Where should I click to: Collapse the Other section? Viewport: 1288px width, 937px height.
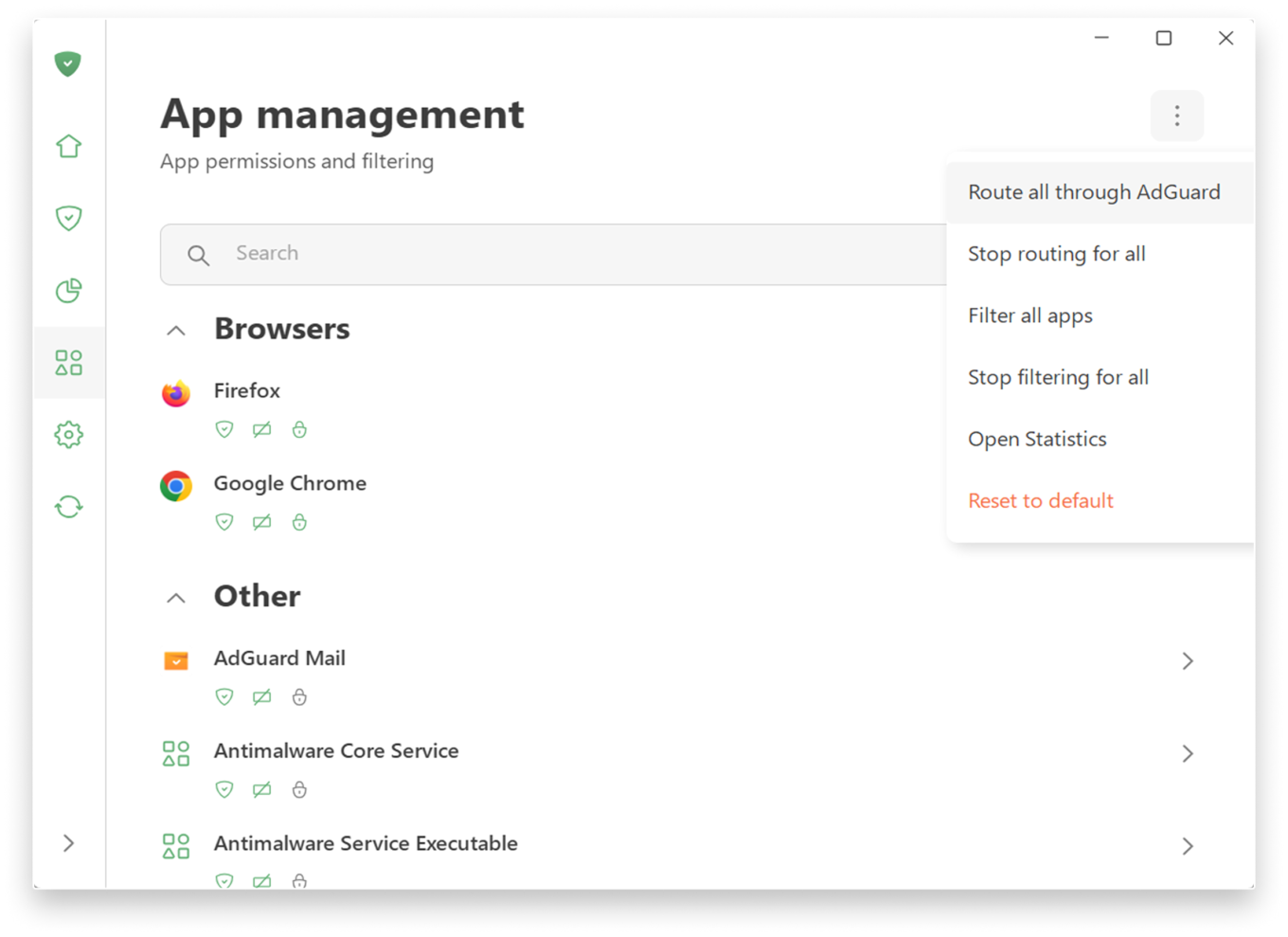tap(176, 598)
